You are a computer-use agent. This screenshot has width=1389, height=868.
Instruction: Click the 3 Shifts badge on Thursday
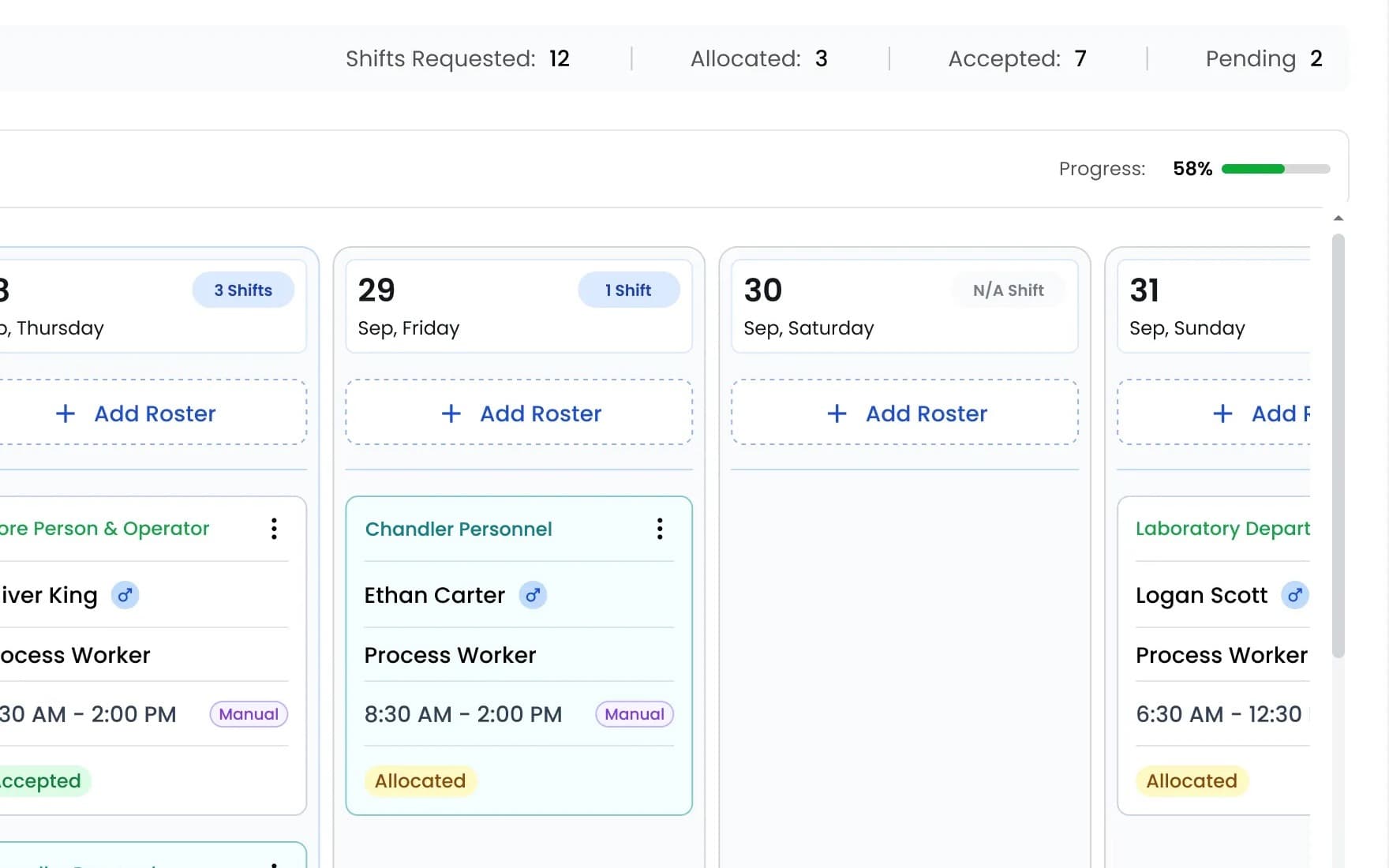[243, 290]
